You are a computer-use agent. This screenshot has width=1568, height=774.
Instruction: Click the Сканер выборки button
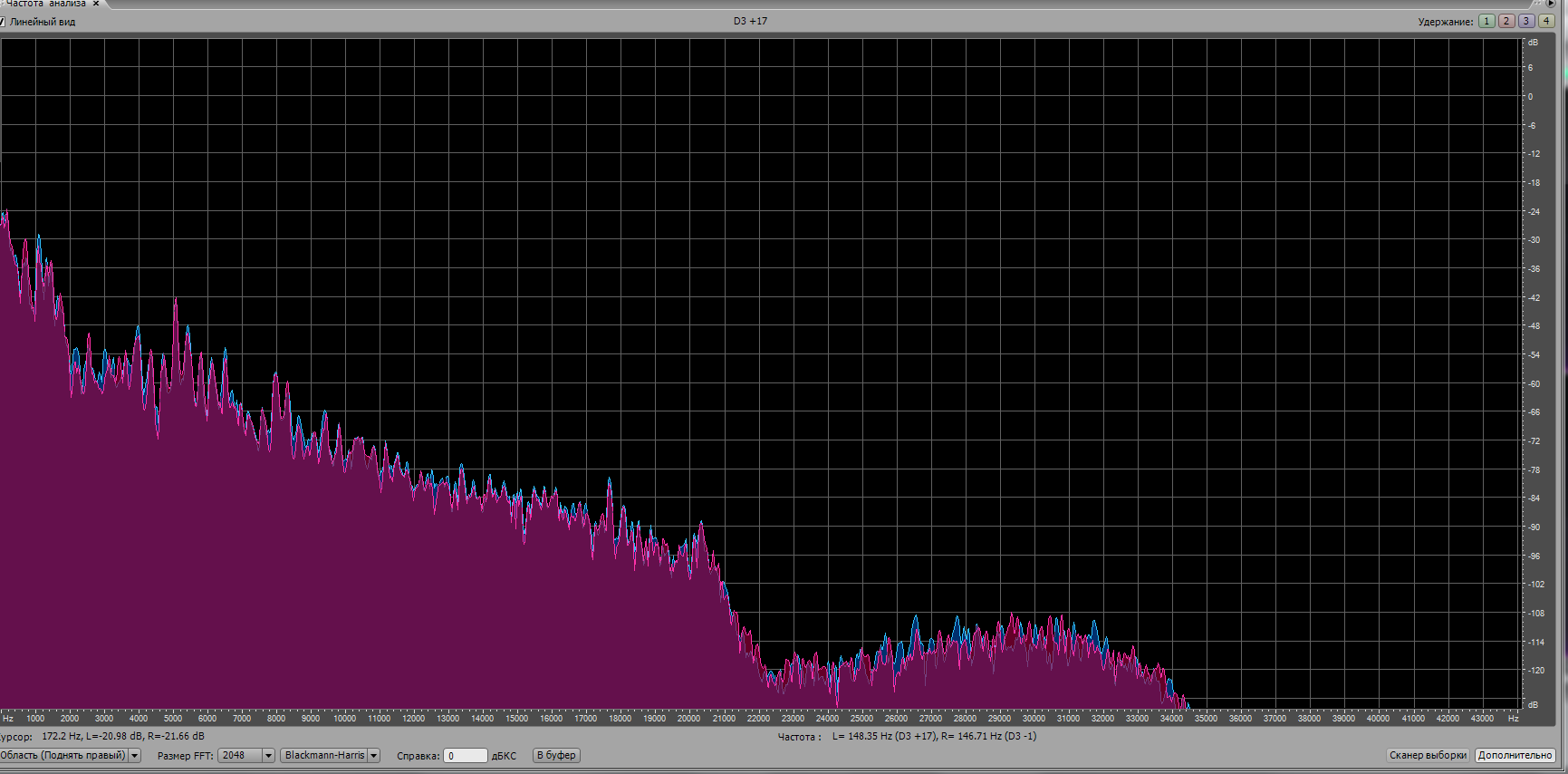1428,756
